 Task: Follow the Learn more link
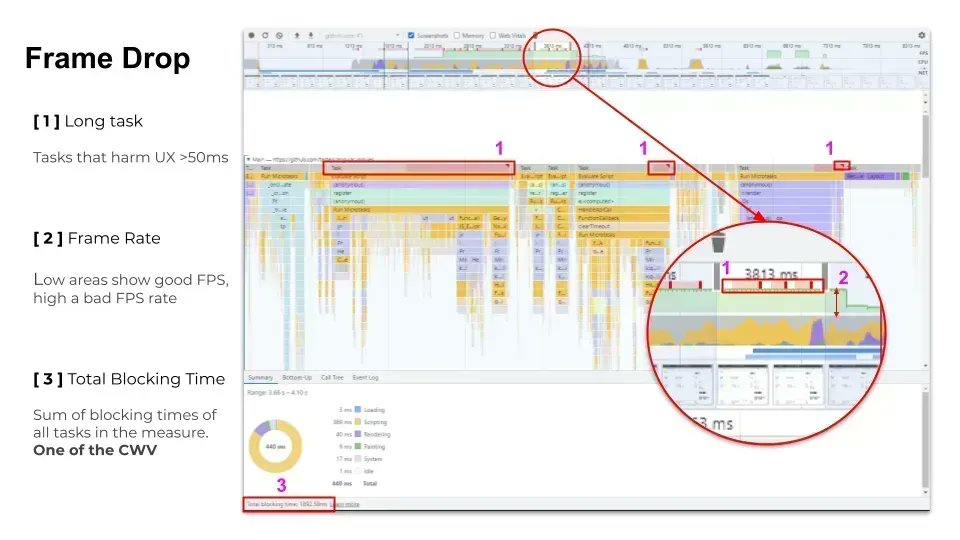[347, 504]
